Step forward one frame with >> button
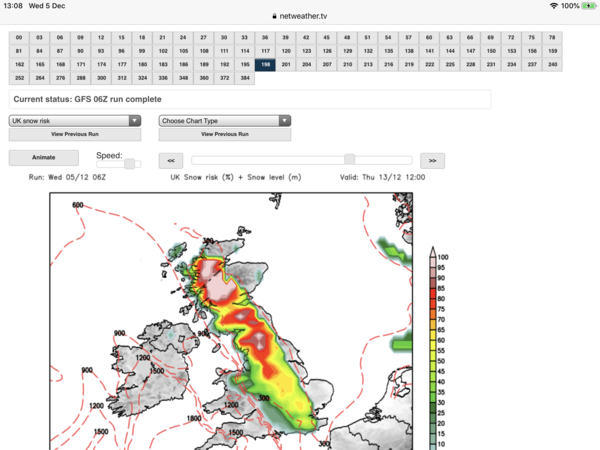 432,159
